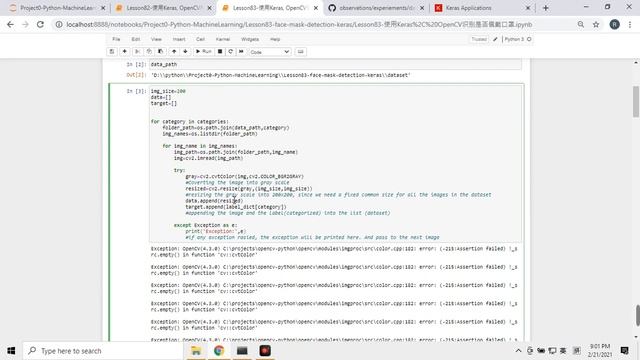Image resolution: width=640 pixels, height=360 pixels.
Task: Switch to the GitHub observations/experiments tab
Action: coord(376,8)
